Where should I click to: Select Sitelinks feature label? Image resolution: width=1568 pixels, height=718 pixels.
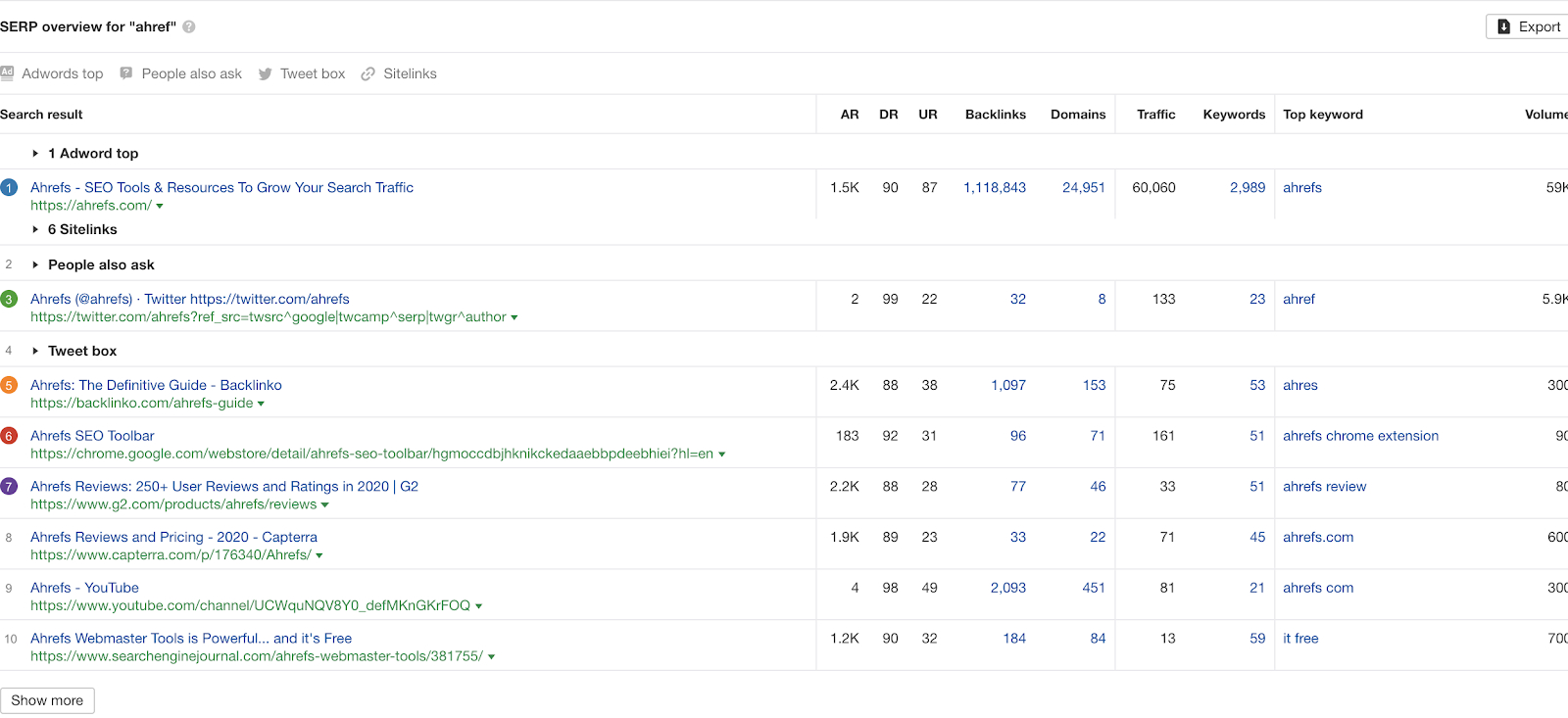pos(410,73)
